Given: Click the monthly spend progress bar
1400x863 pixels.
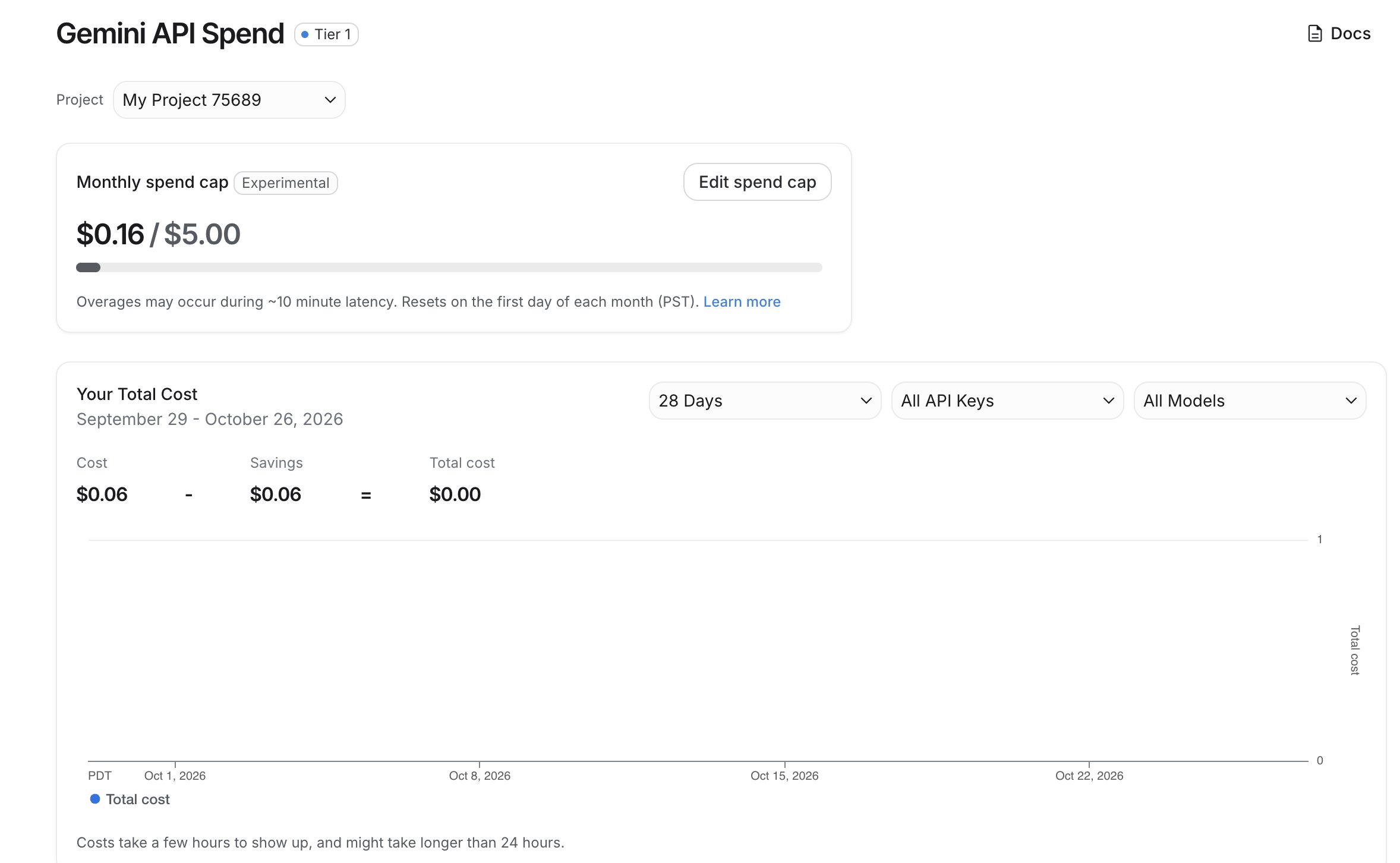Looking at the screenshot, I should (449, 267).
